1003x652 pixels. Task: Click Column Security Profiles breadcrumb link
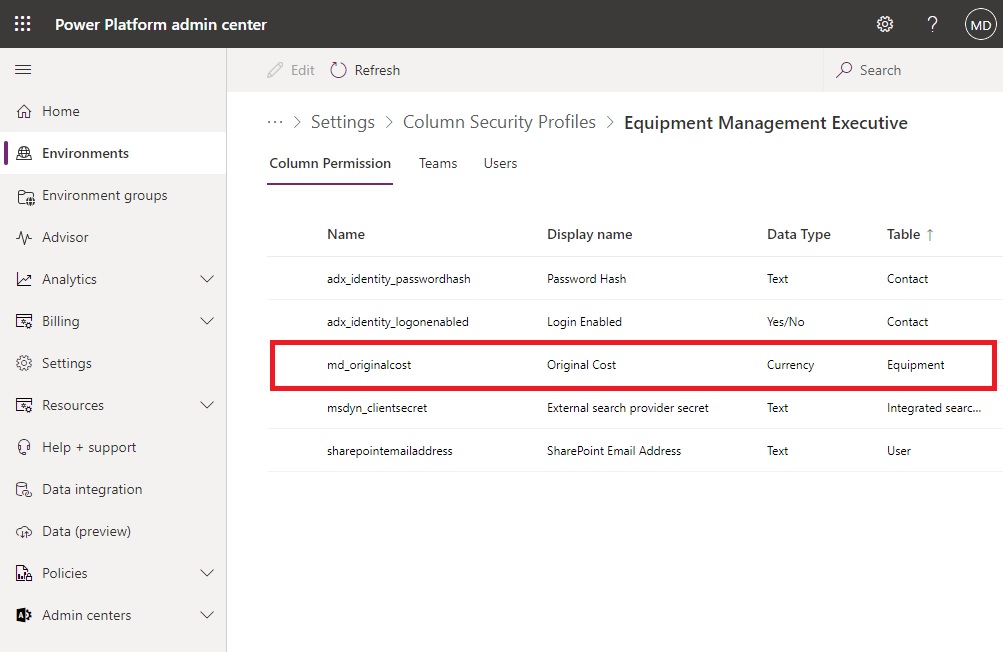coord(499,122)
